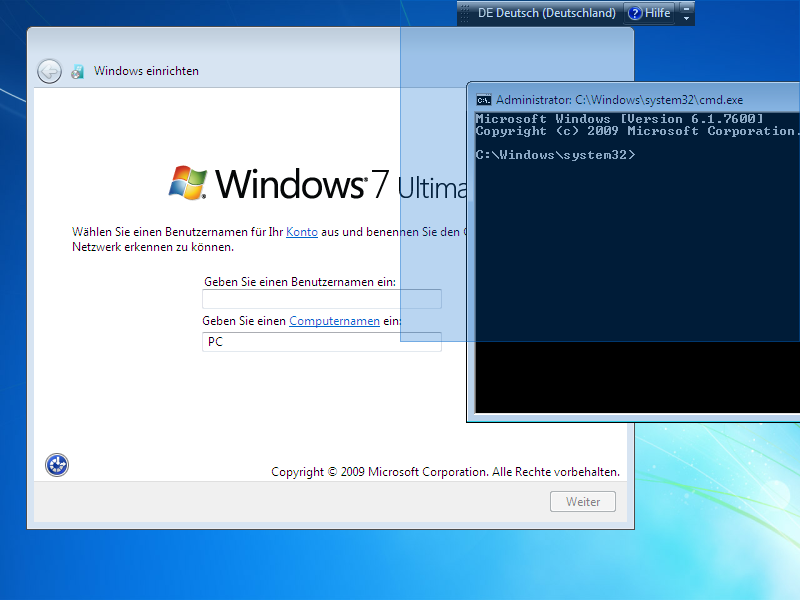800x600 pixels.
Task: Click the cmd.exe window title text
Action: click(x=619, y=100)
